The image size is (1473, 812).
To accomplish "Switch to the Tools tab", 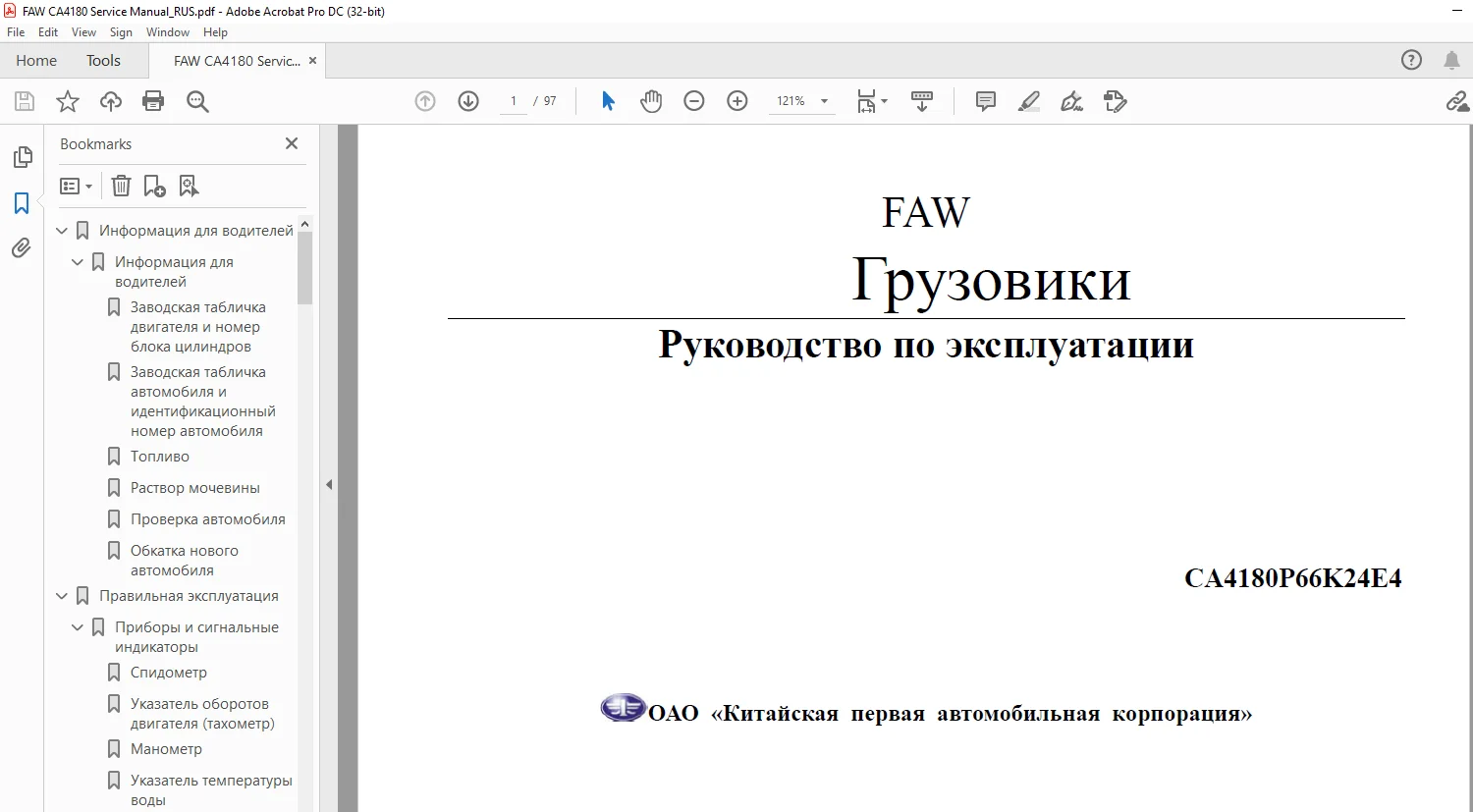I will tap(103, 61).
